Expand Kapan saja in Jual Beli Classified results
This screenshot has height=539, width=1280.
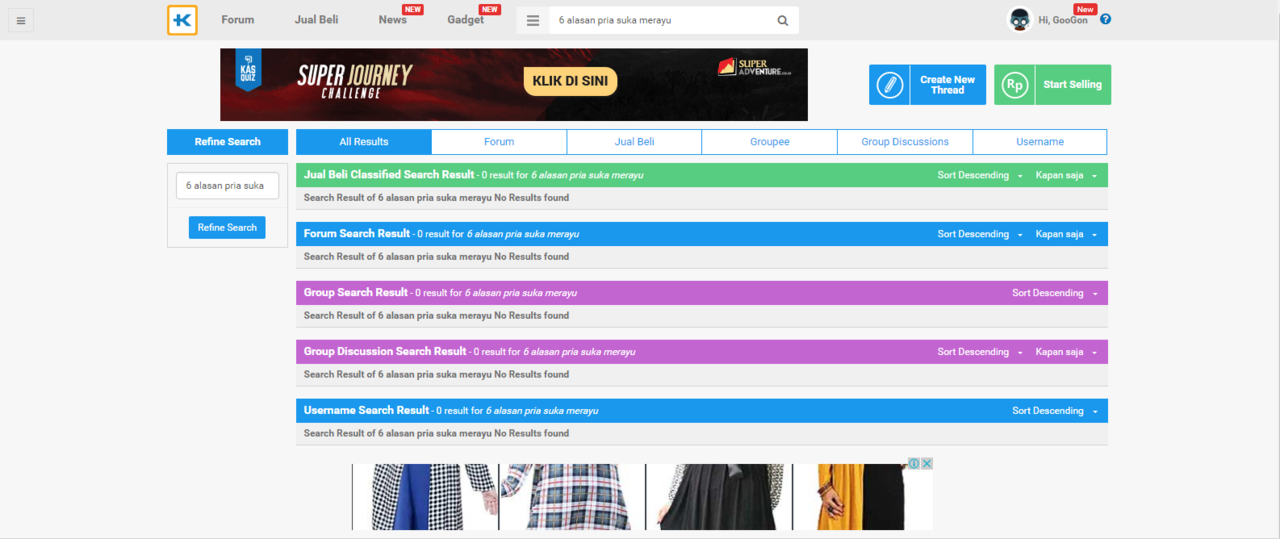coord(1066,175)
